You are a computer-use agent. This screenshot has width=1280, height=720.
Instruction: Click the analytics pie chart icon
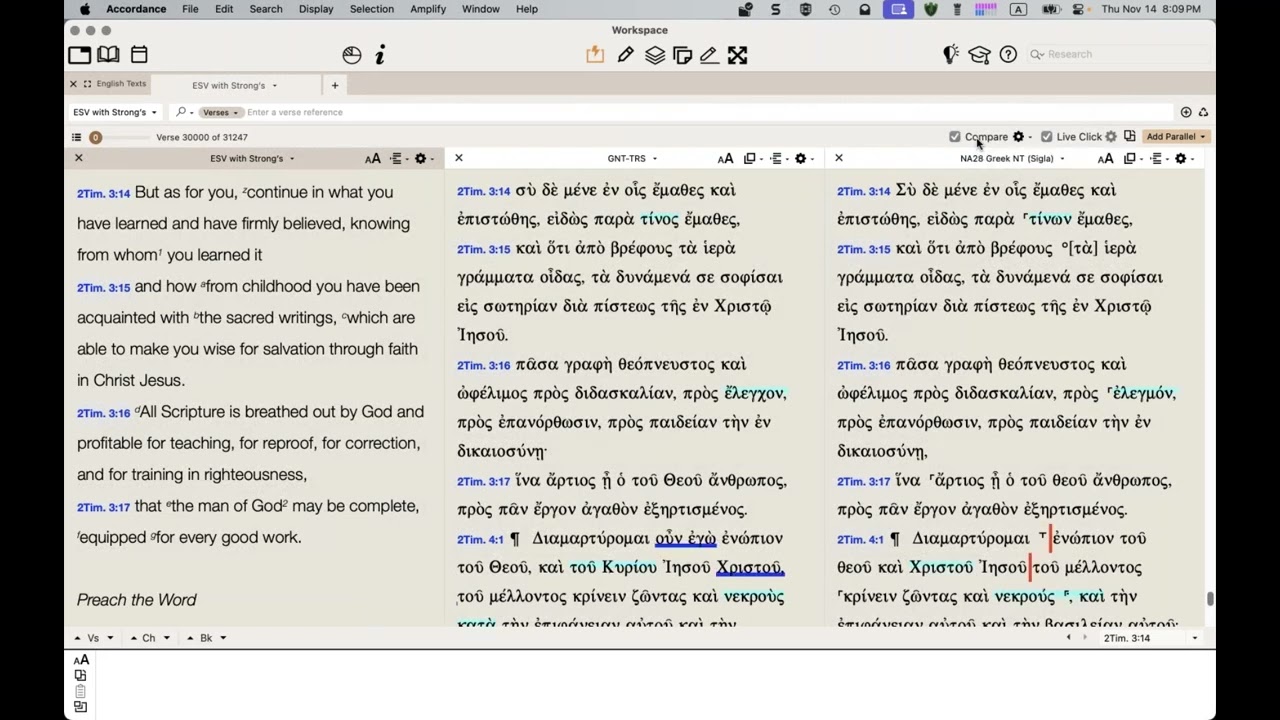coord(351,56)
